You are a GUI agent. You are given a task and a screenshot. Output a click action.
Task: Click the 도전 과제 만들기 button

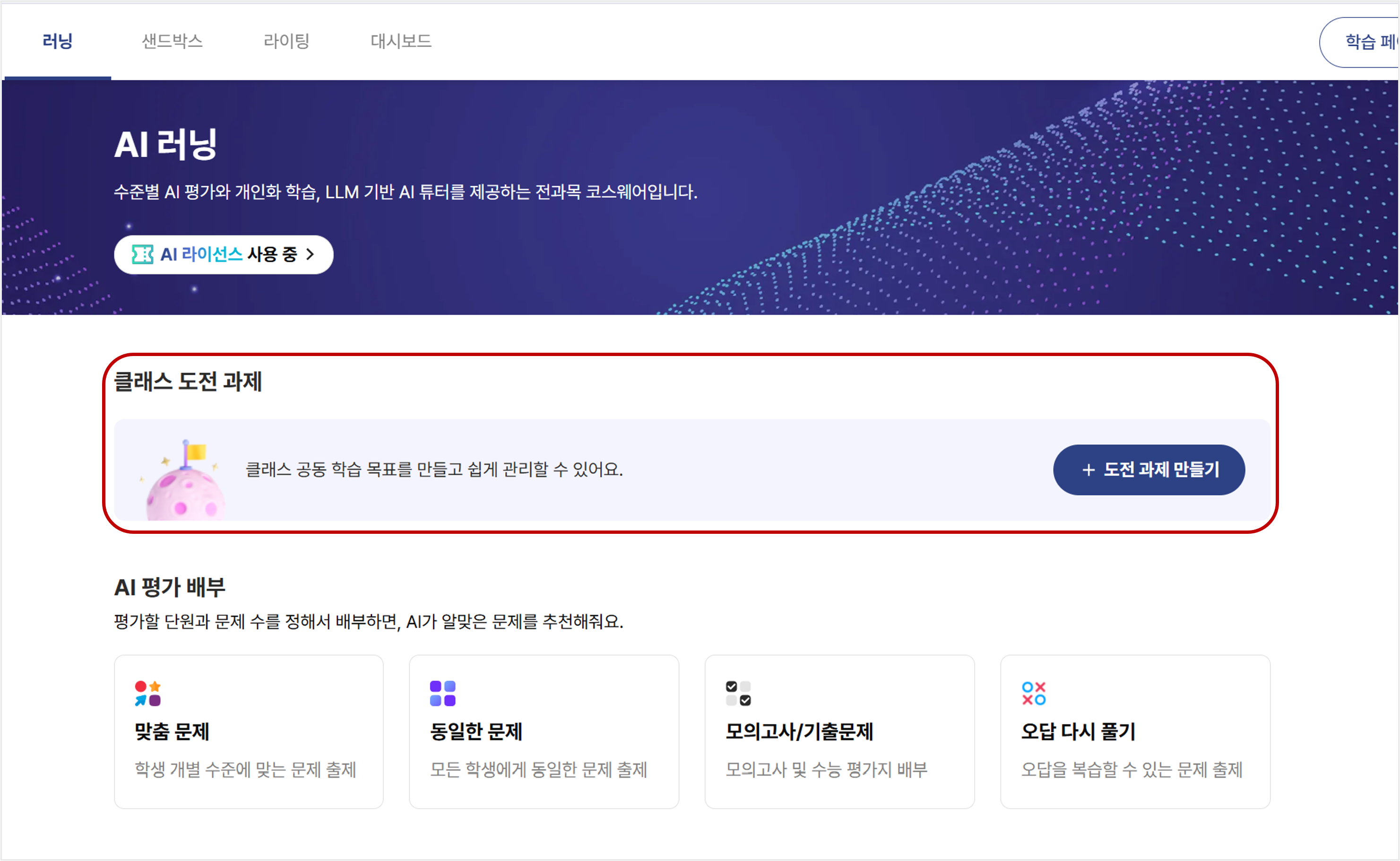[1149, 470]
